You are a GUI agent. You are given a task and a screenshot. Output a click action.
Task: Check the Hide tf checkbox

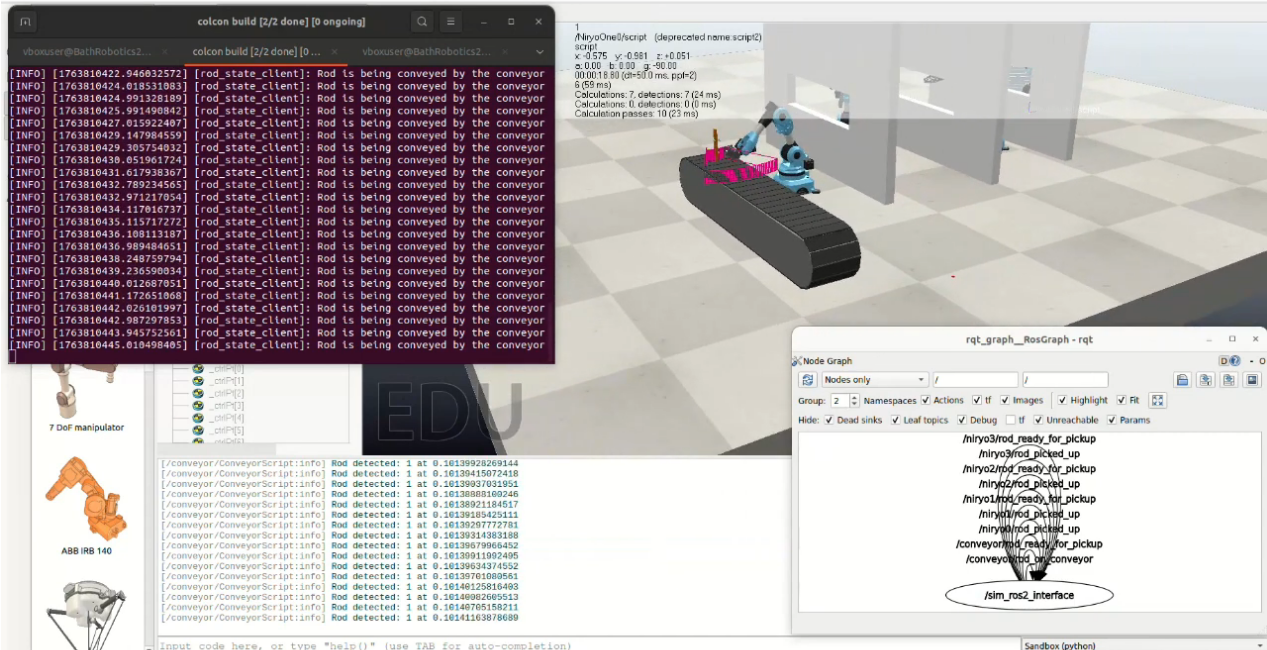[1010, 420]
